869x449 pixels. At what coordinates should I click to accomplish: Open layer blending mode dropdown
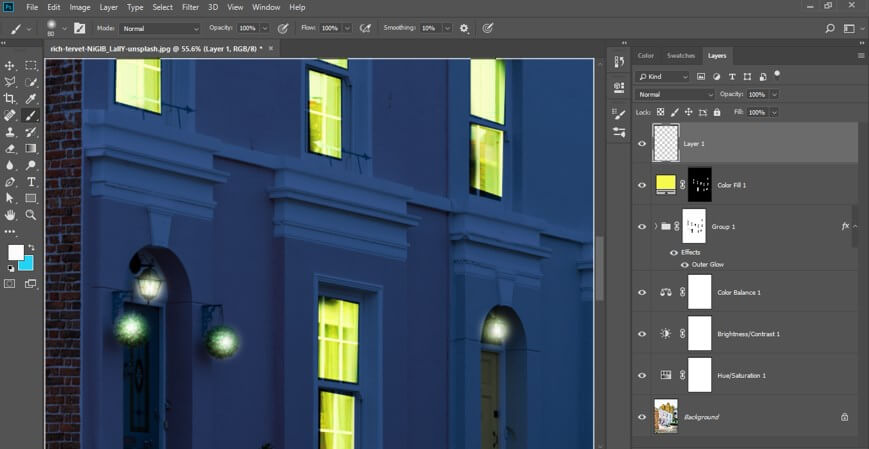[675, 95]
